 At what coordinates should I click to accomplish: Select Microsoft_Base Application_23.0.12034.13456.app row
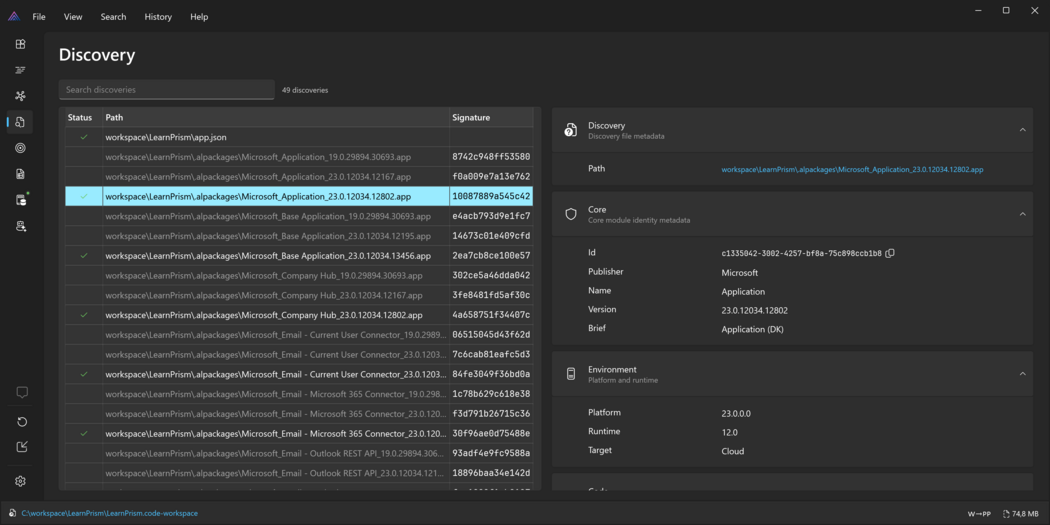tap(299, 256)
